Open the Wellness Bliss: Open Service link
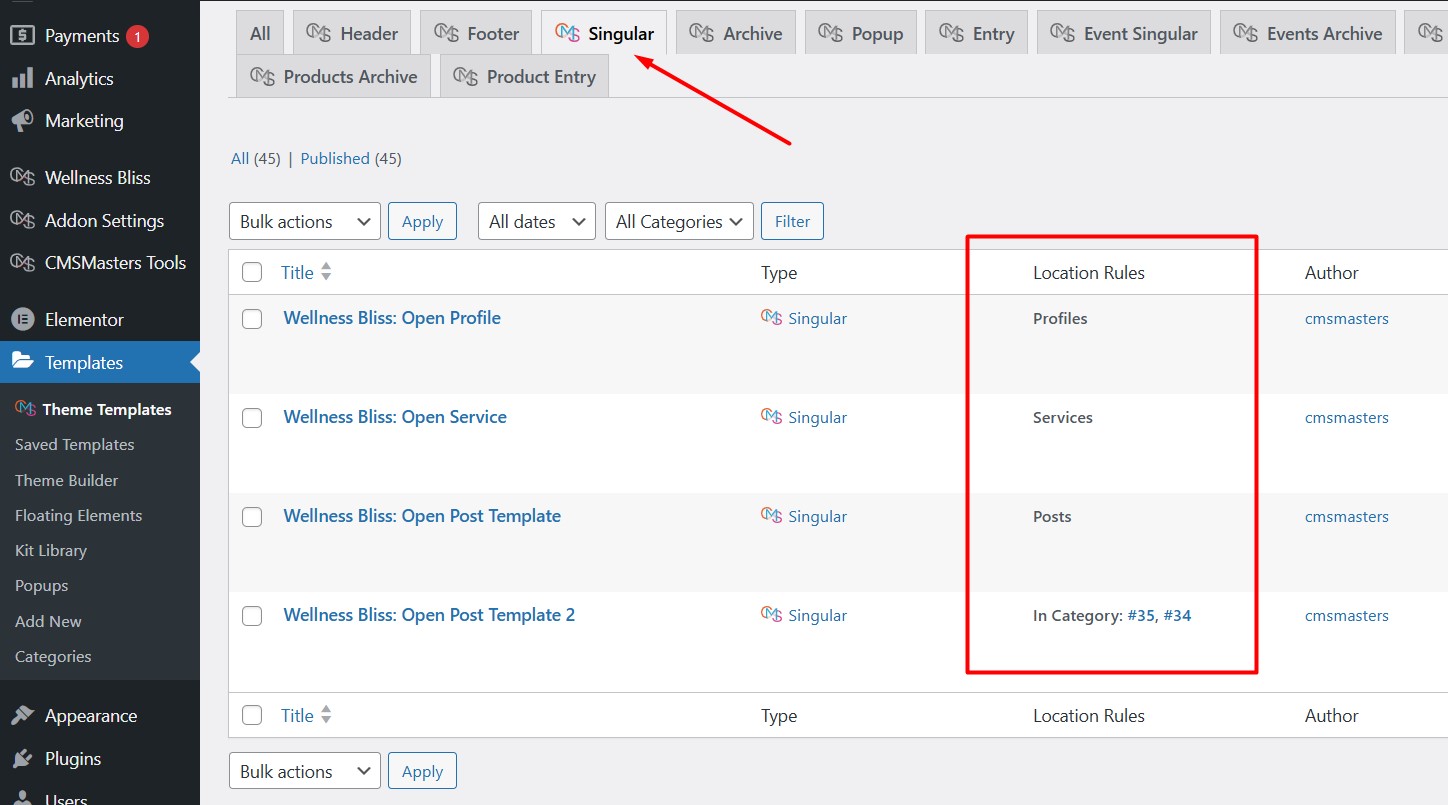 click(x=395, y=417)
